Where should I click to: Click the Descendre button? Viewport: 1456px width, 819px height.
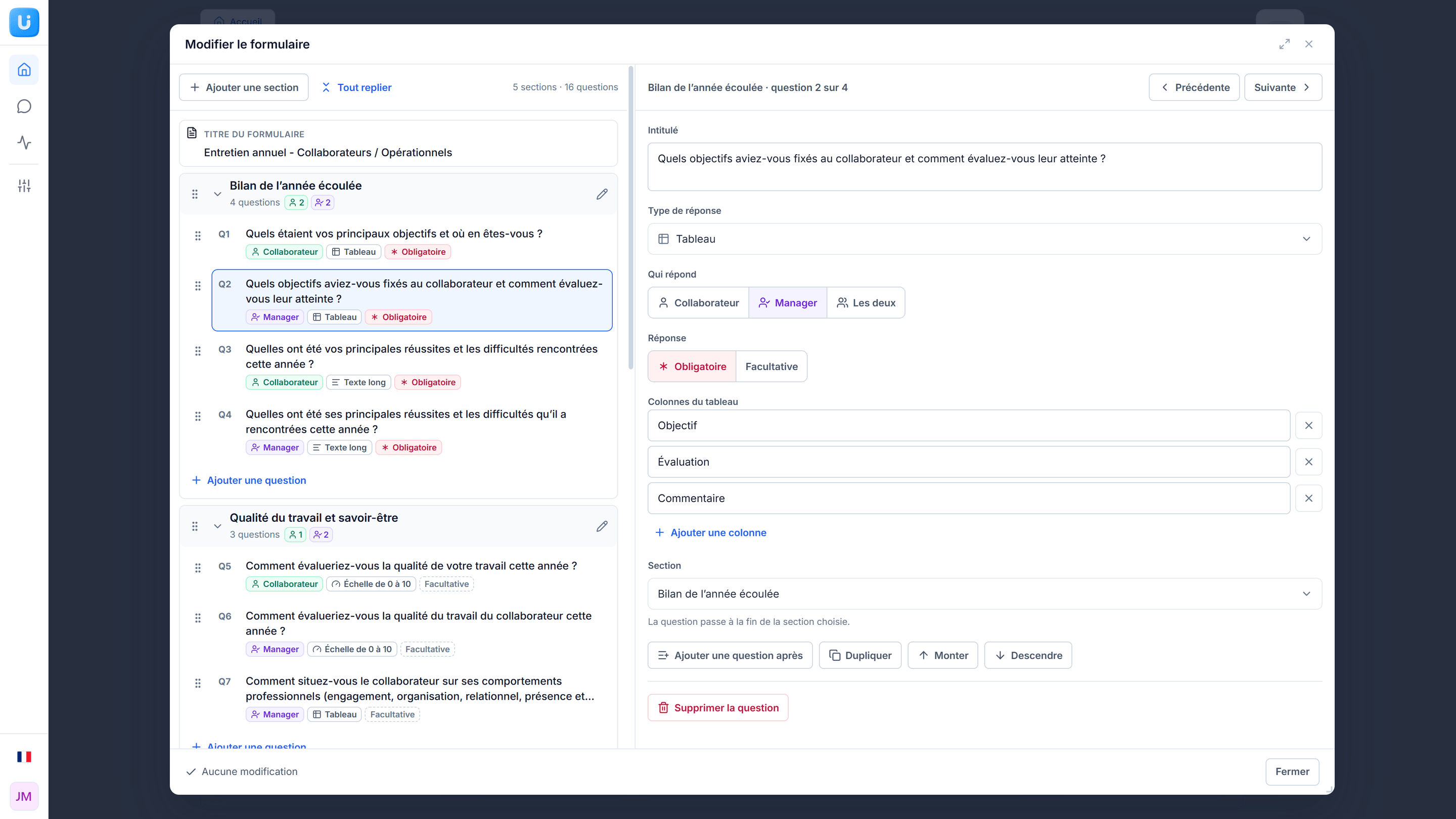click(1028, 656)
